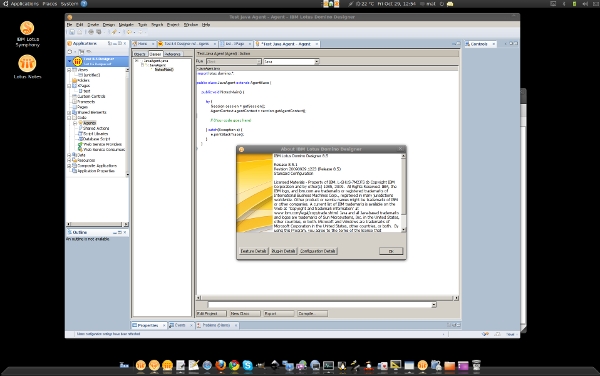The height and width of the screenshot is (376, 600).
Task: Open the dropdown below the code editor
Action: click(434, 305)
